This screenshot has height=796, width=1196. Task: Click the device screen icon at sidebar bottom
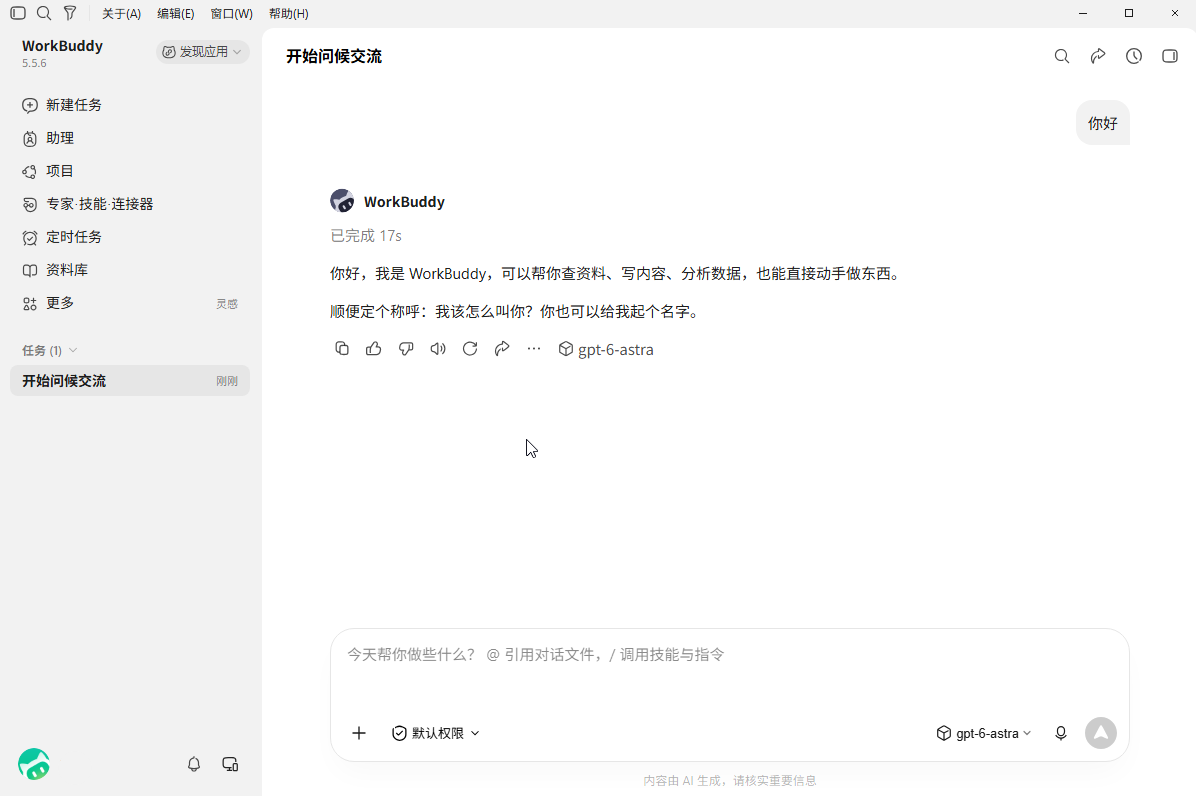pyautogui.click(x=230, y=764)
